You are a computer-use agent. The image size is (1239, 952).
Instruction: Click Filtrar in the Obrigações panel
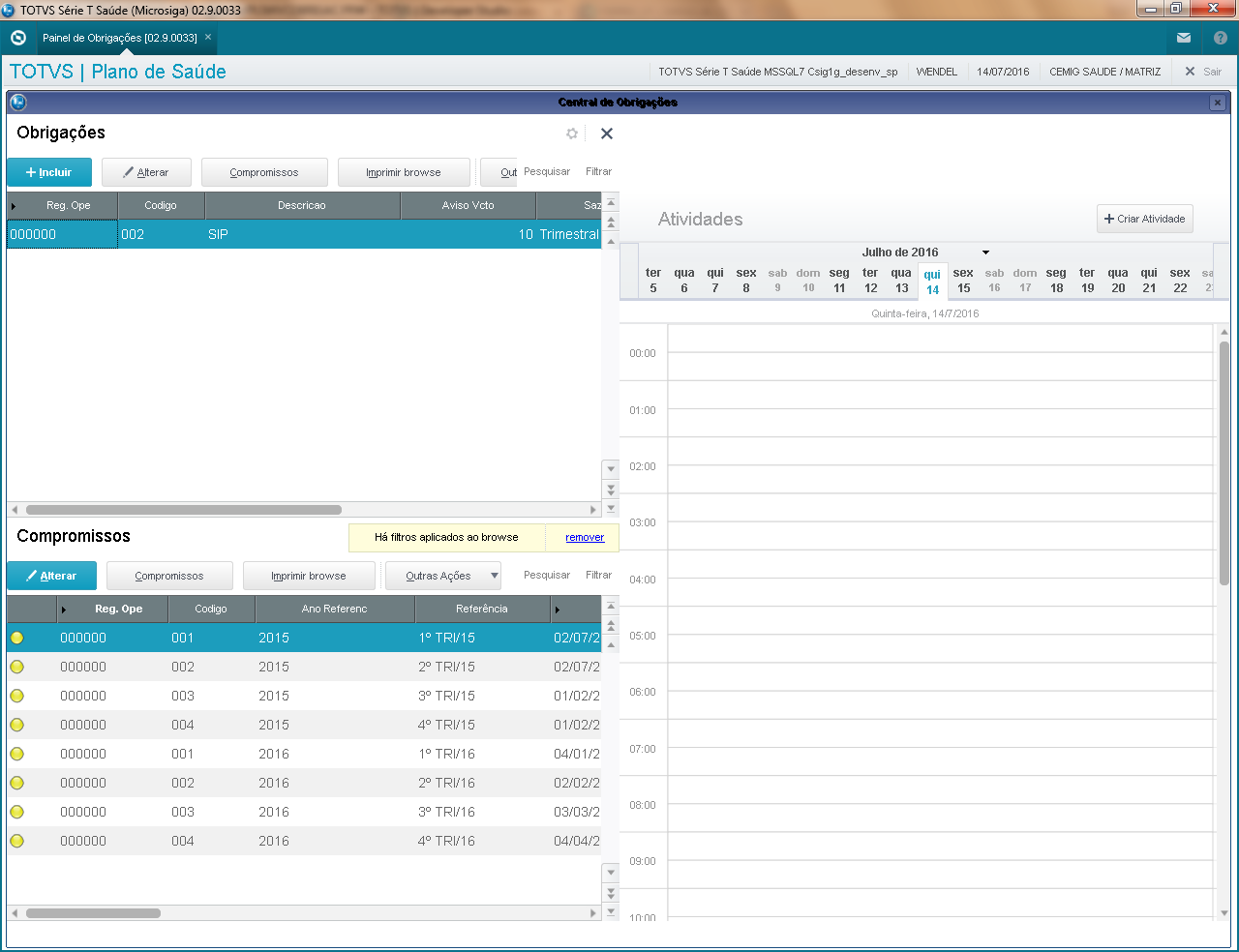coord(598,171)
